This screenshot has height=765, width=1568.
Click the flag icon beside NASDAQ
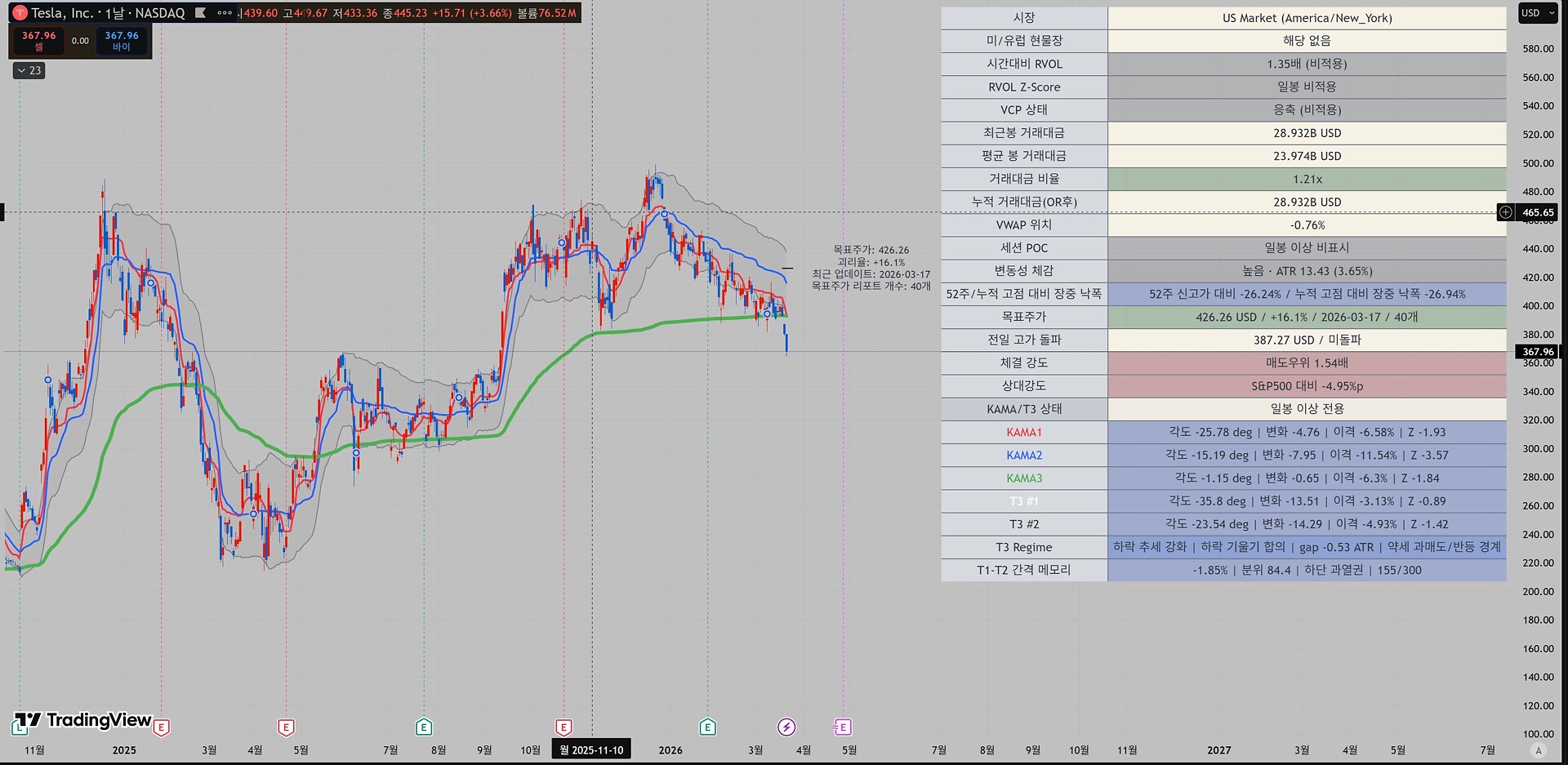click(x=200, y=13)
